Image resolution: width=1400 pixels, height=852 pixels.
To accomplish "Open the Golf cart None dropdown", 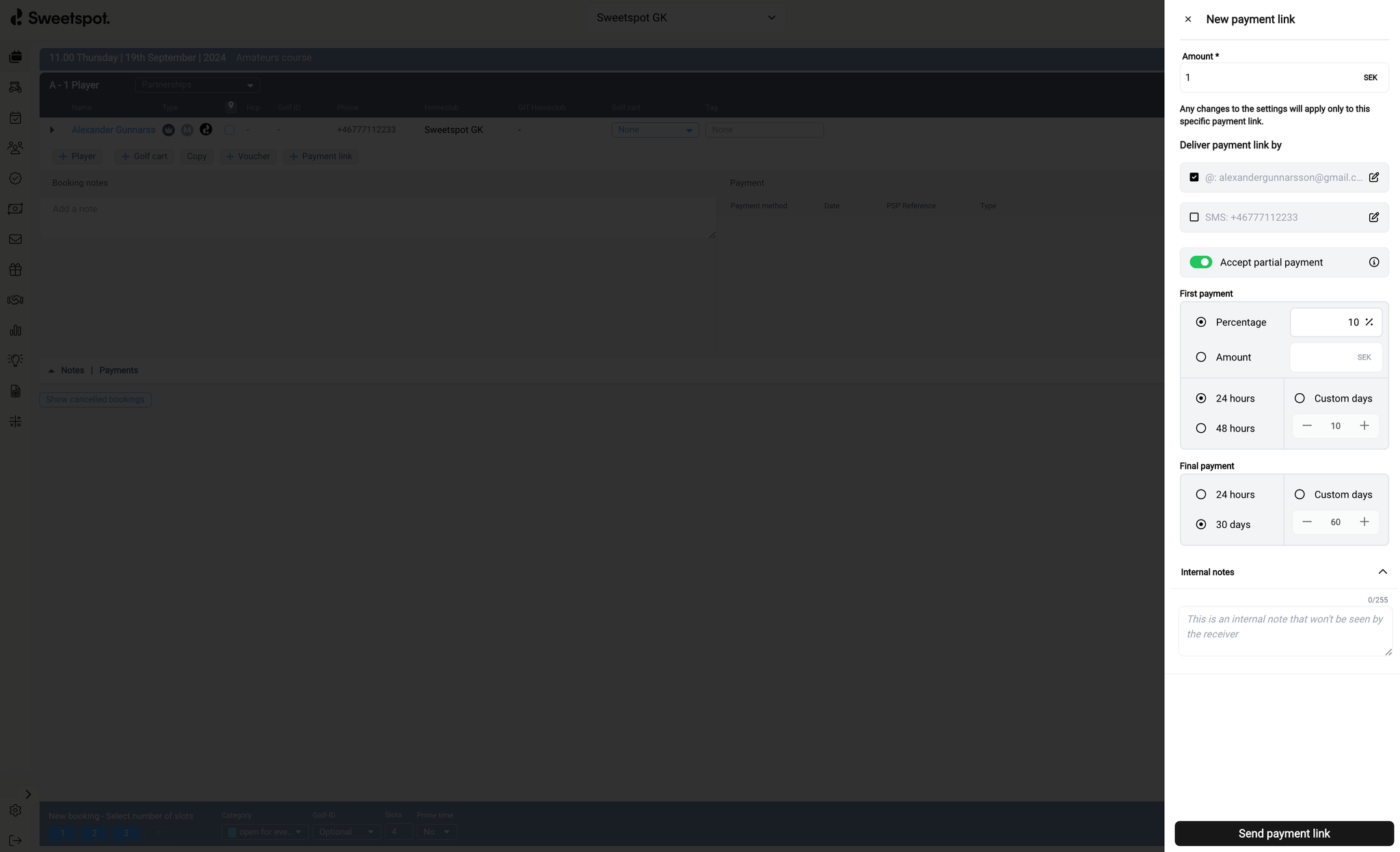I will pyautogui.click(x=655, y=130).
